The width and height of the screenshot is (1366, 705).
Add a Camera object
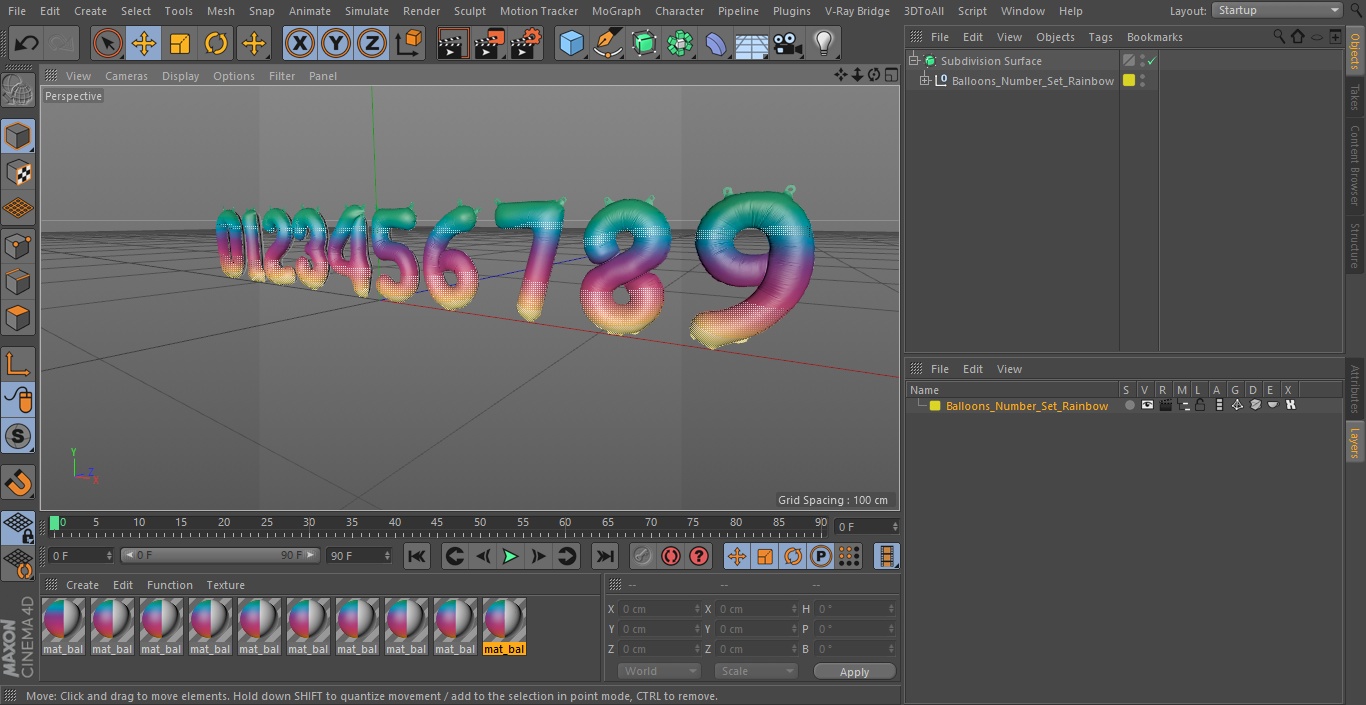point(788,44)
